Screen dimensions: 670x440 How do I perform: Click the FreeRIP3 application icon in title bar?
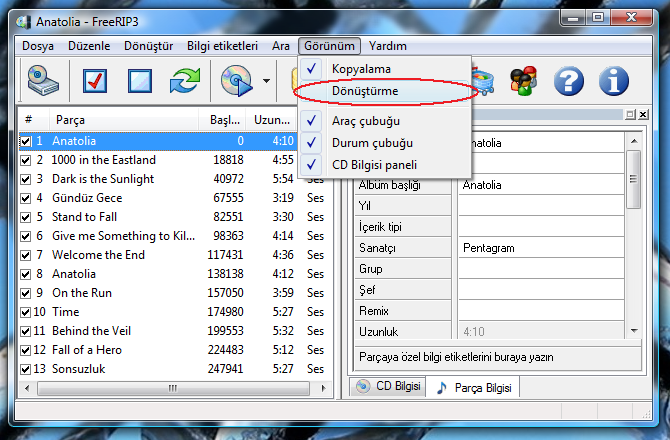click(24, 22)
